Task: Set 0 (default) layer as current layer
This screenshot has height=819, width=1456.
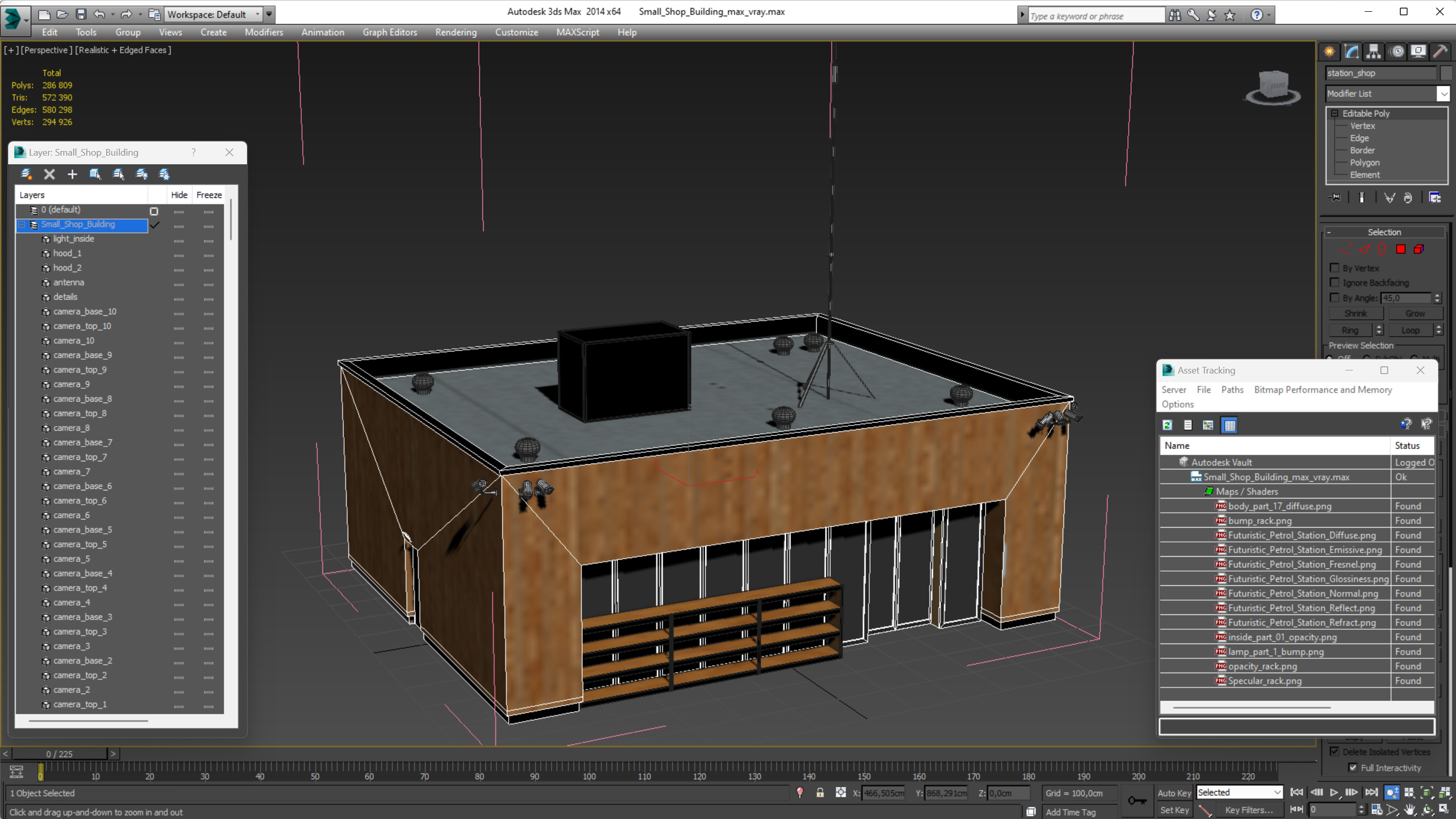Action: pyautogui.click(x=154, y=211)
